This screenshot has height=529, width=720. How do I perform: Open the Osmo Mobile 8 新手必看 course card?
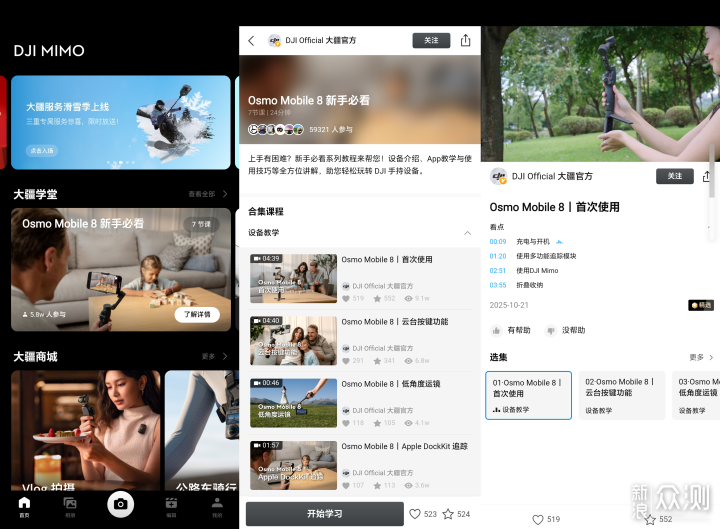(121, 270)
